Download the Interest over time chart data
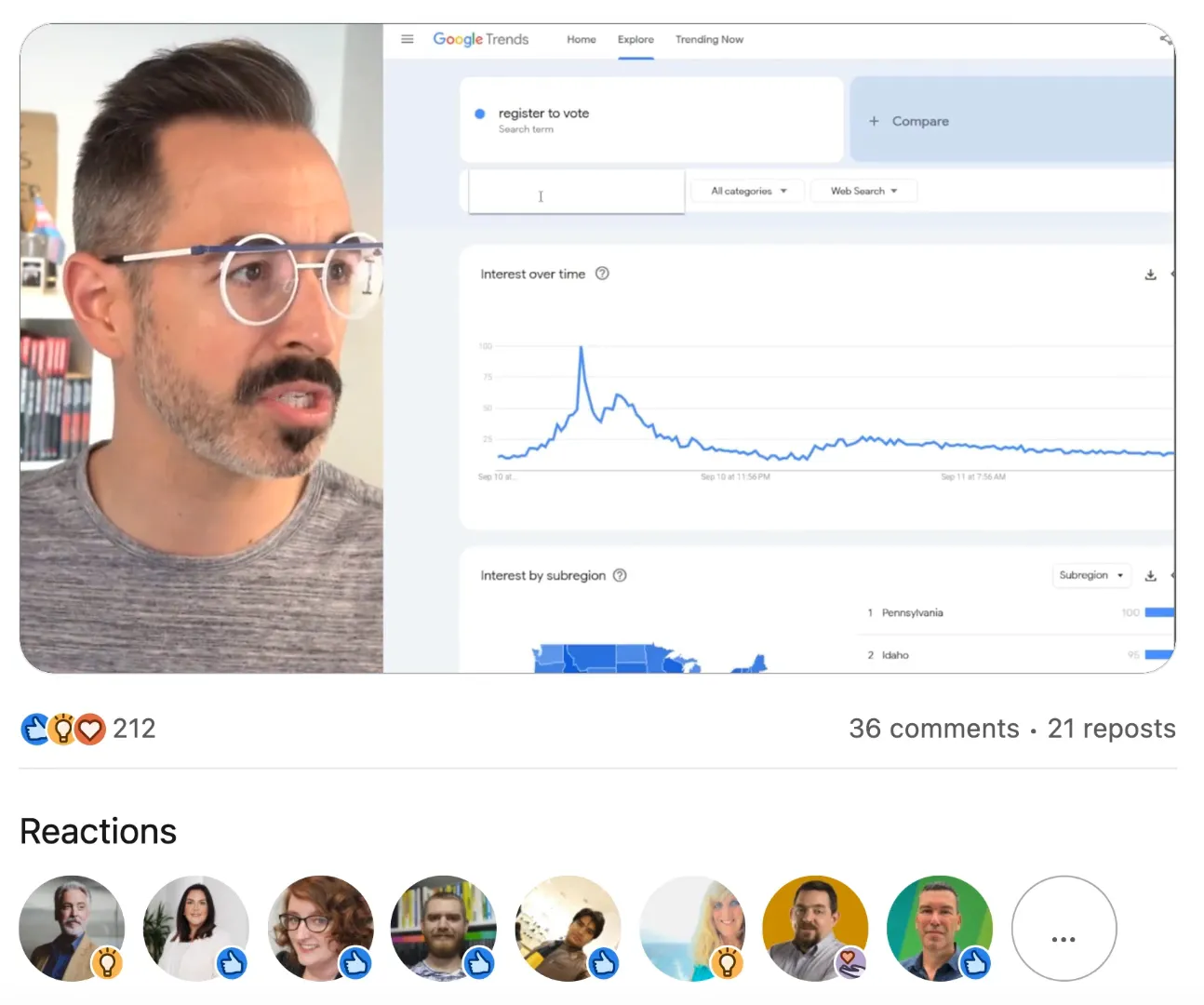This screenshot has width=1204, height=1005. (1150, 275)
